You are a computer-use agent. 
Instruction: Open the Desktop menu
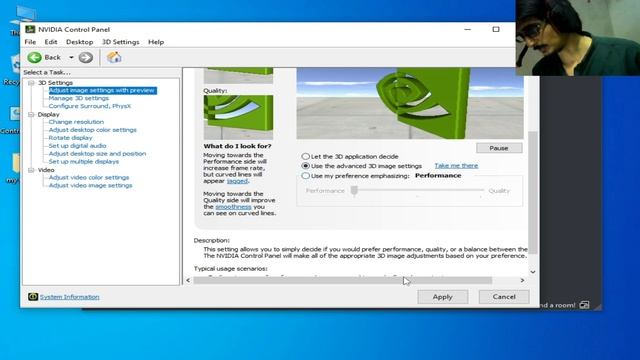(x=80, y=42)
